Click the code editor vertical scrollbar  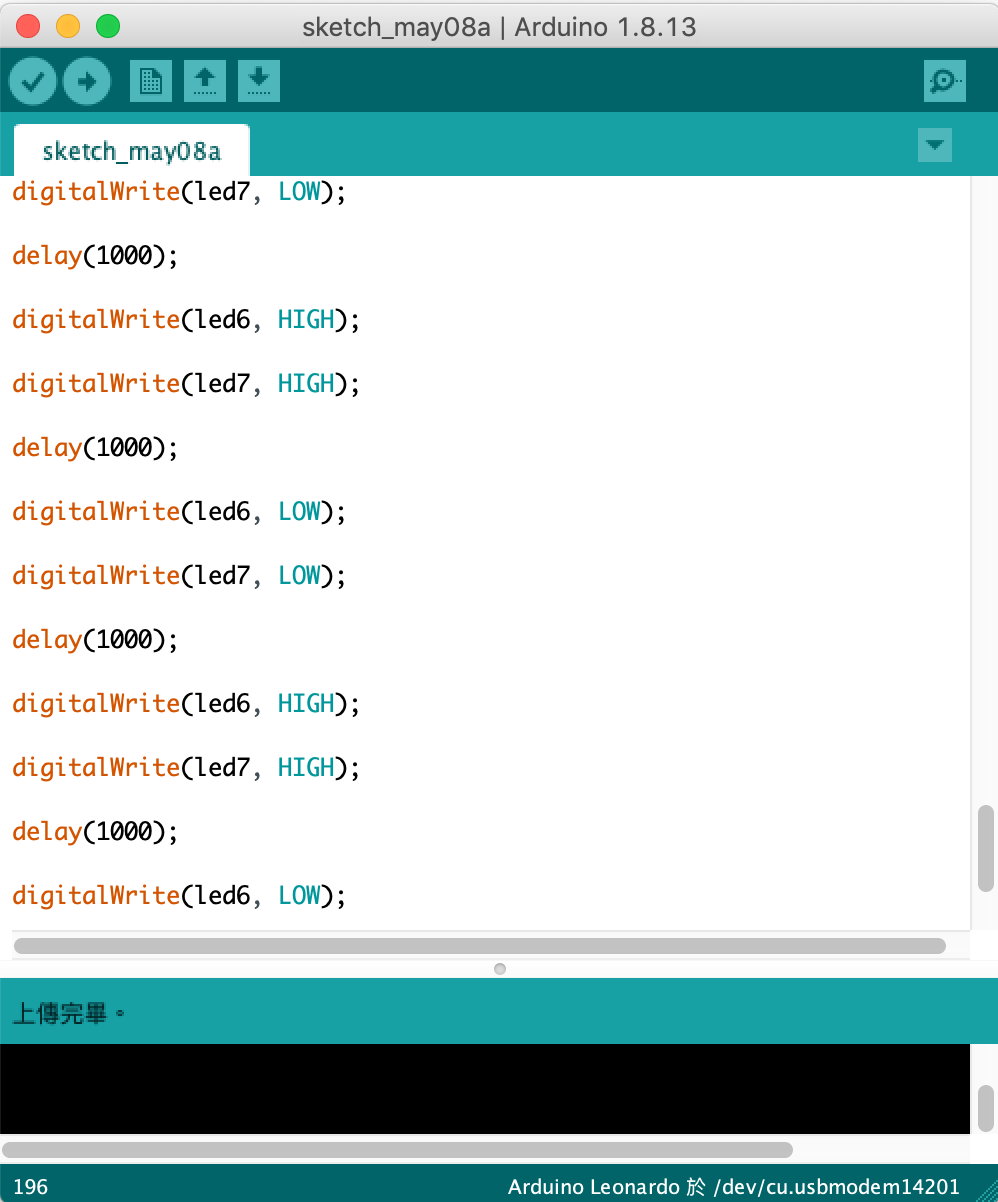click(x=986, y=847)
